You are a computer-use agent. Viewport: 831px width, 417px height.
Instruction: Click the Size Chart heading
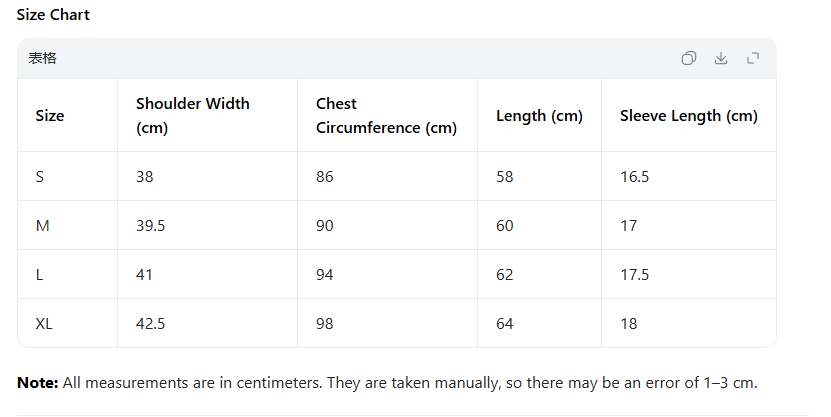pos(53,16)
